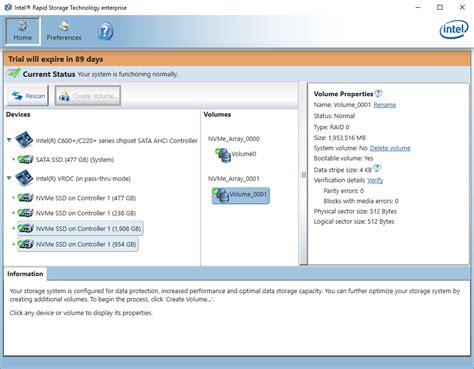
Task: Click the Current Status checkmark icon
Action: (x=14, y=73)
